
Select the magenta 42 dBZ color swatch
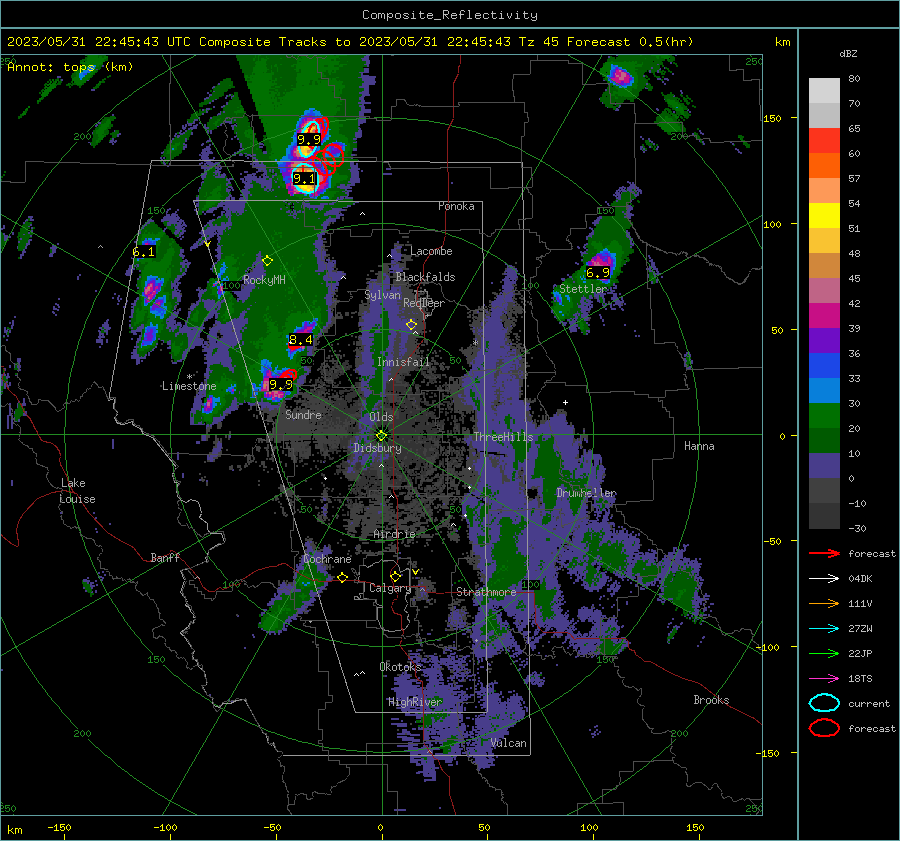click(x=824, y=315)
